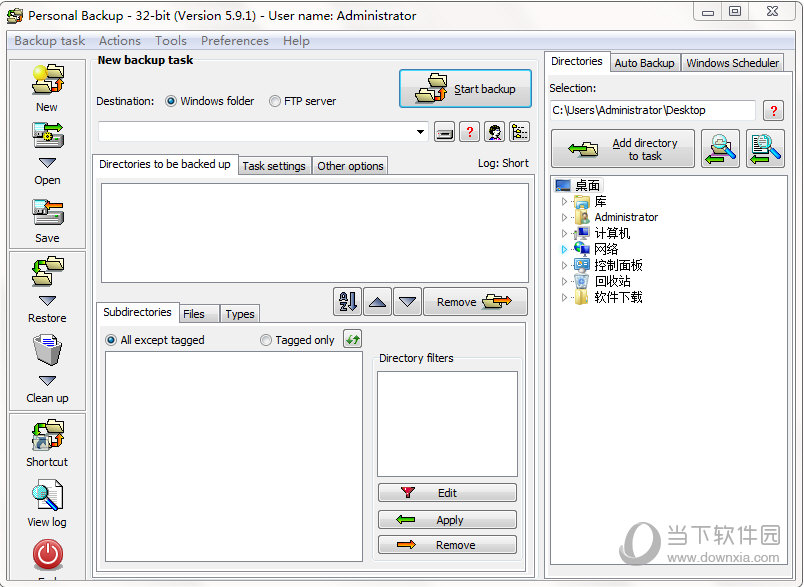Expand the 库 tree node
Image resolution: width=804 pixels, height=587 pixels.
(x=564, y=201)
